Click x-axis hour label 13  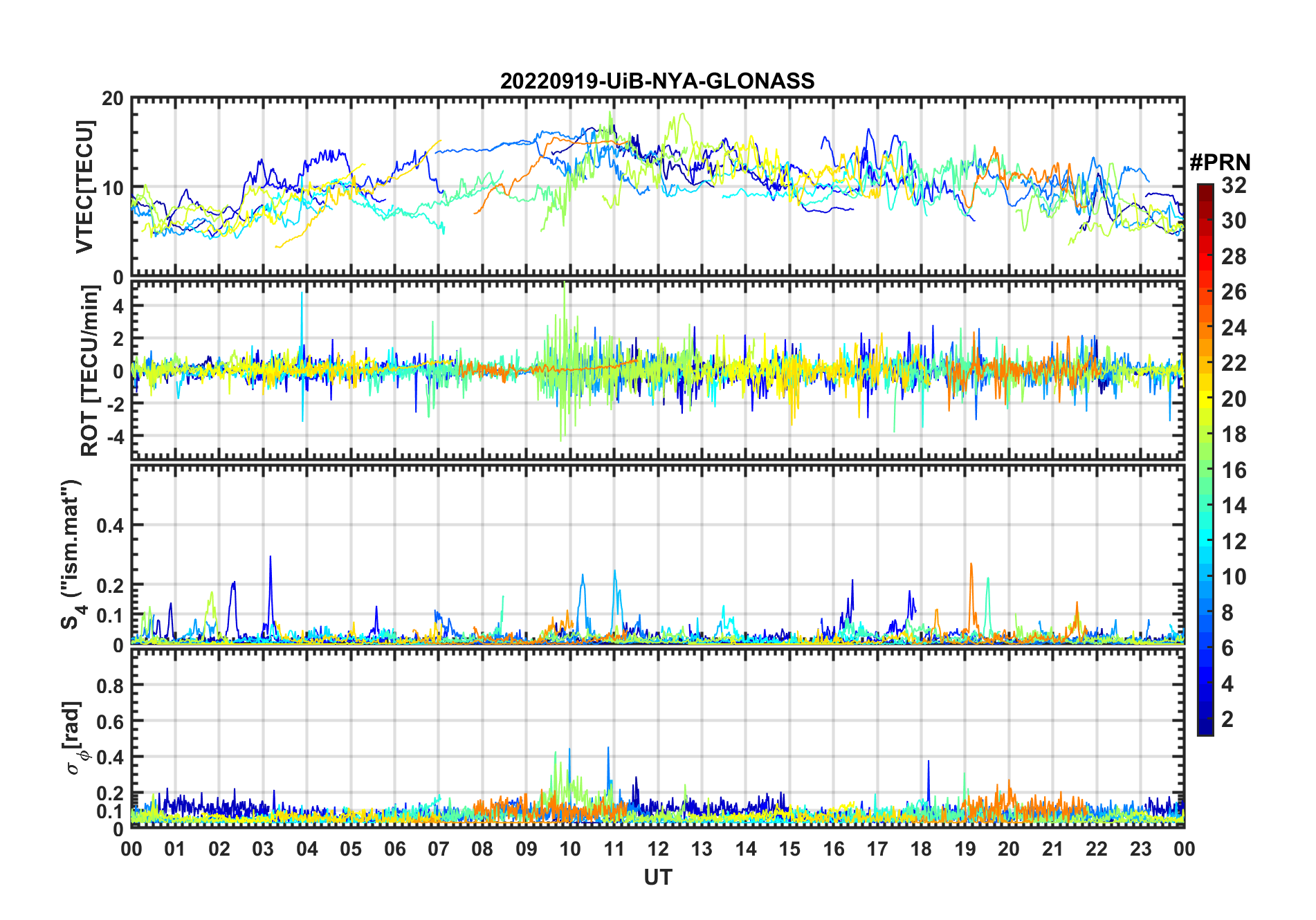tap(702, 849)
